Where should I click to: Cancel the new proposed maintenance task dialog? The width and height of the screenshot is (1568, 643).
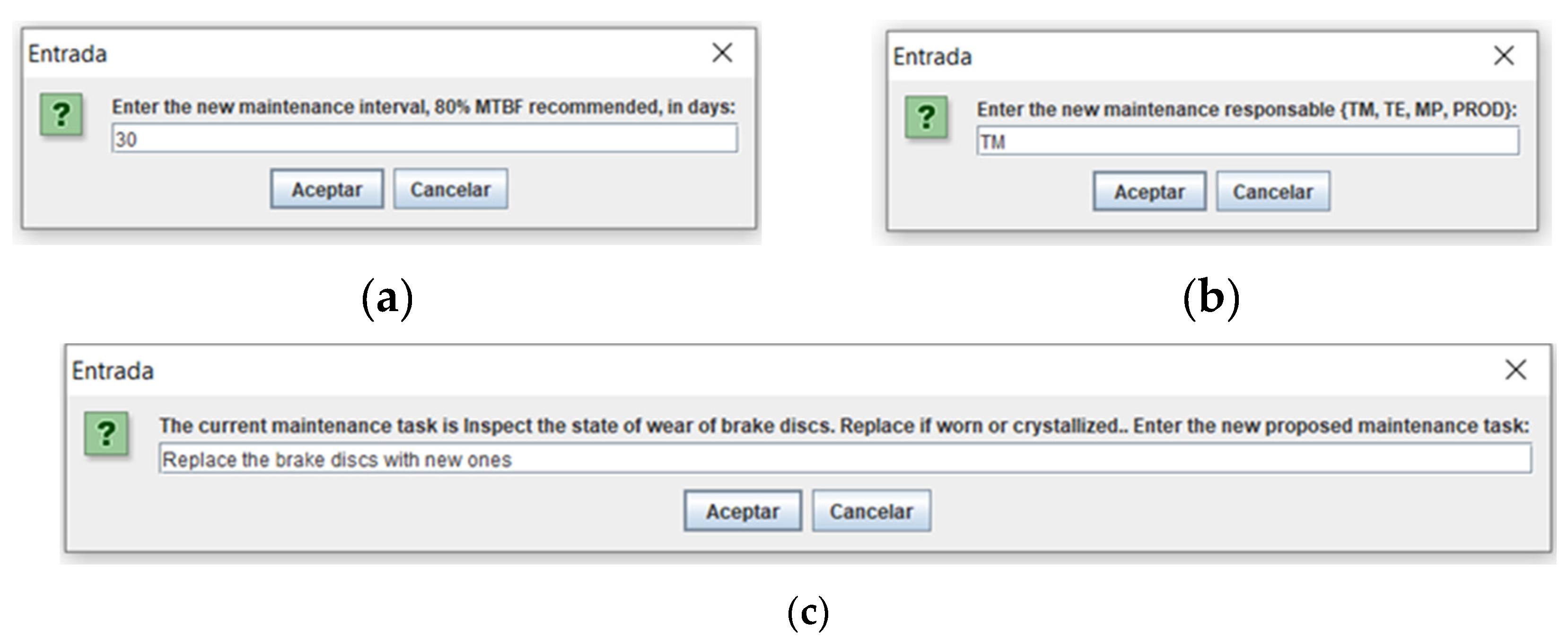click(x=871, y=511)
